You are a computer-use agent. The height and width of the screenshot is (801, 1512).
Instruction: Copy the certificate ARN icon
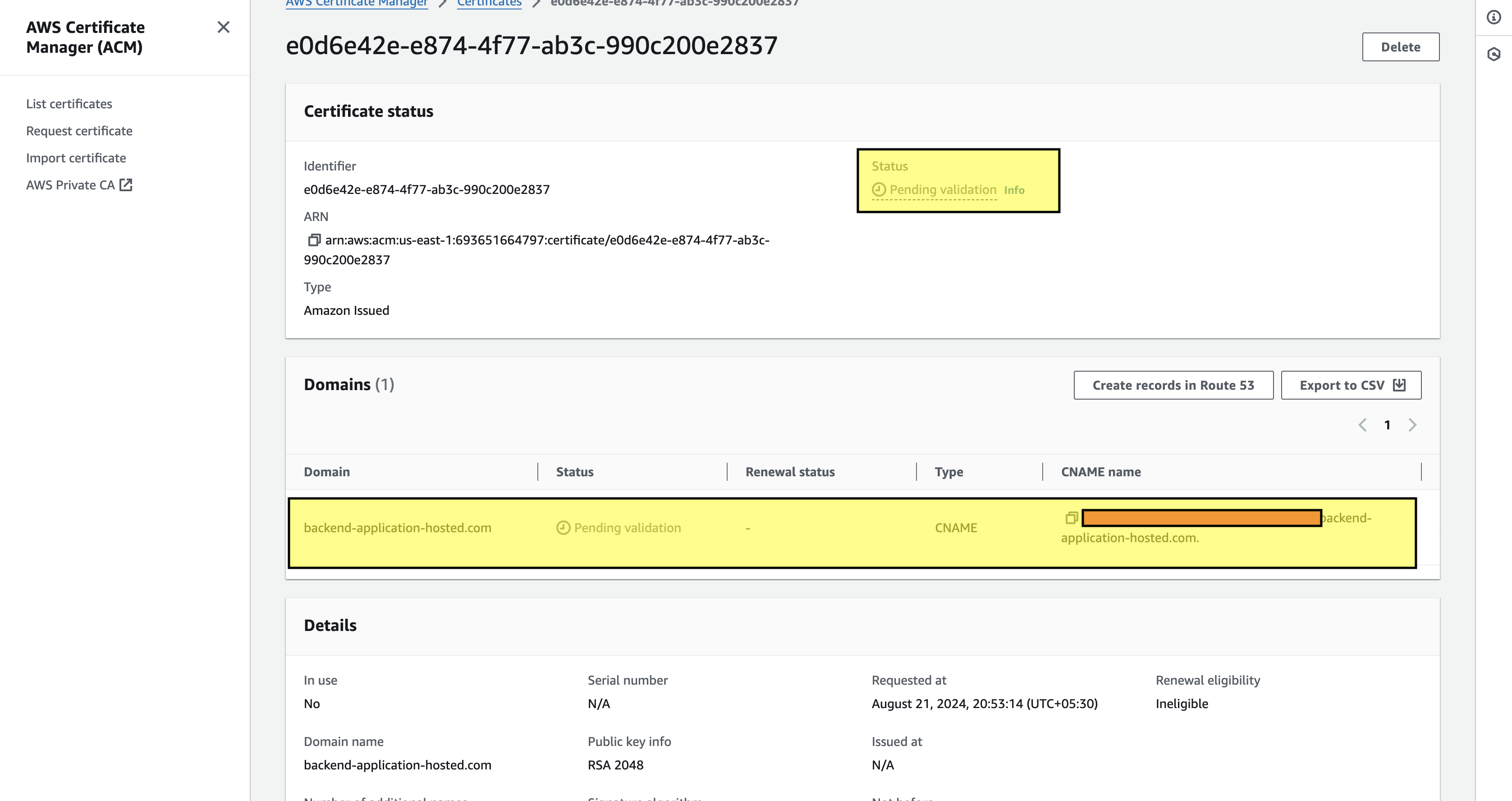pos(314,239)
